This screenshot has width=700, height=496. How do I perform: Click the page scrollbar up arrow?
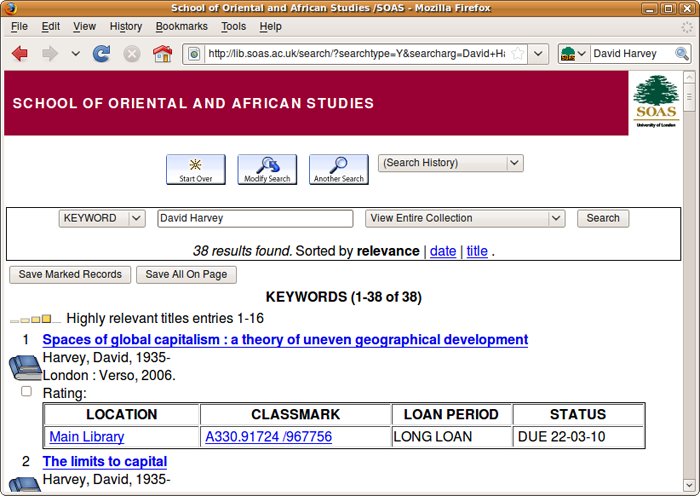coord(689,77)
